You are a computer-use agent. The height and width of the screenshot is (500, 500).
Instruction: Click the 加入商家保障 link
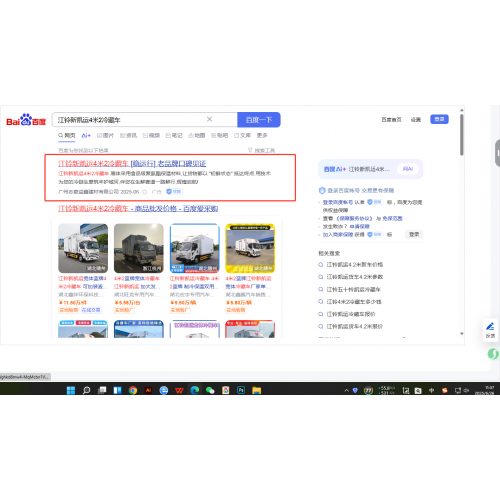[338, 235]
